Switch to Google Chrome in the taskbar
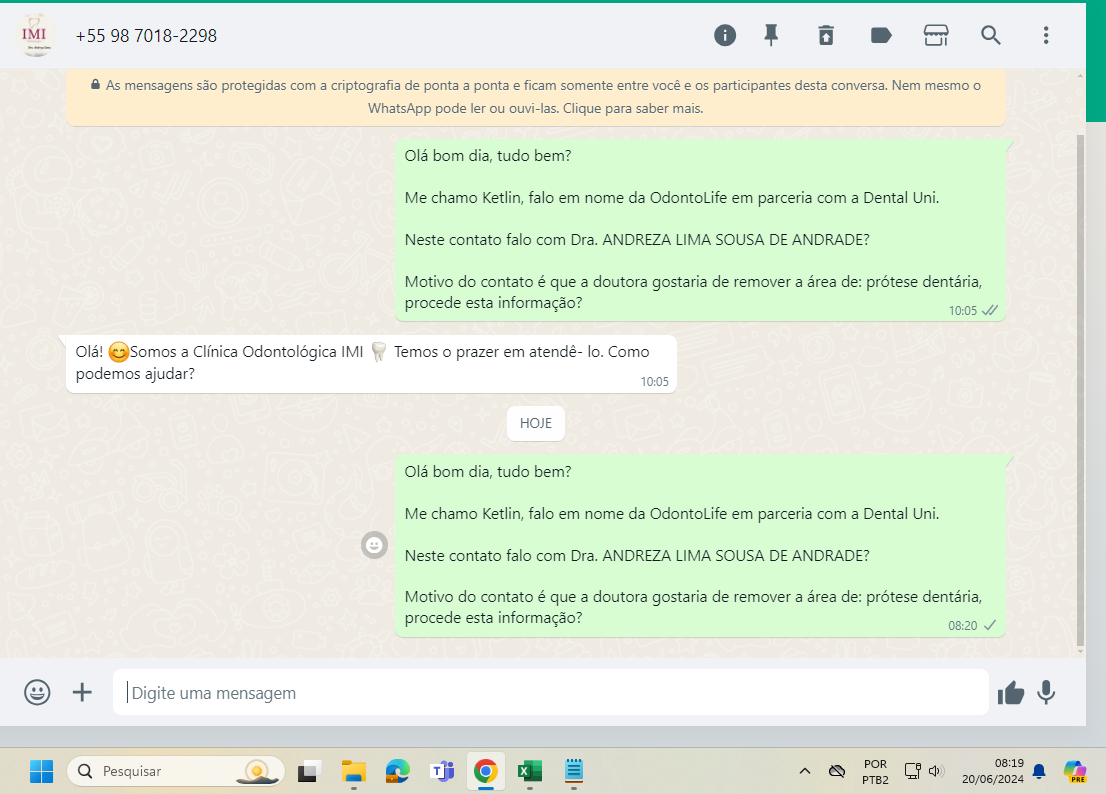Image resolution: width=1106 pixels, height=794 pixels. click(x=485, y=771)
